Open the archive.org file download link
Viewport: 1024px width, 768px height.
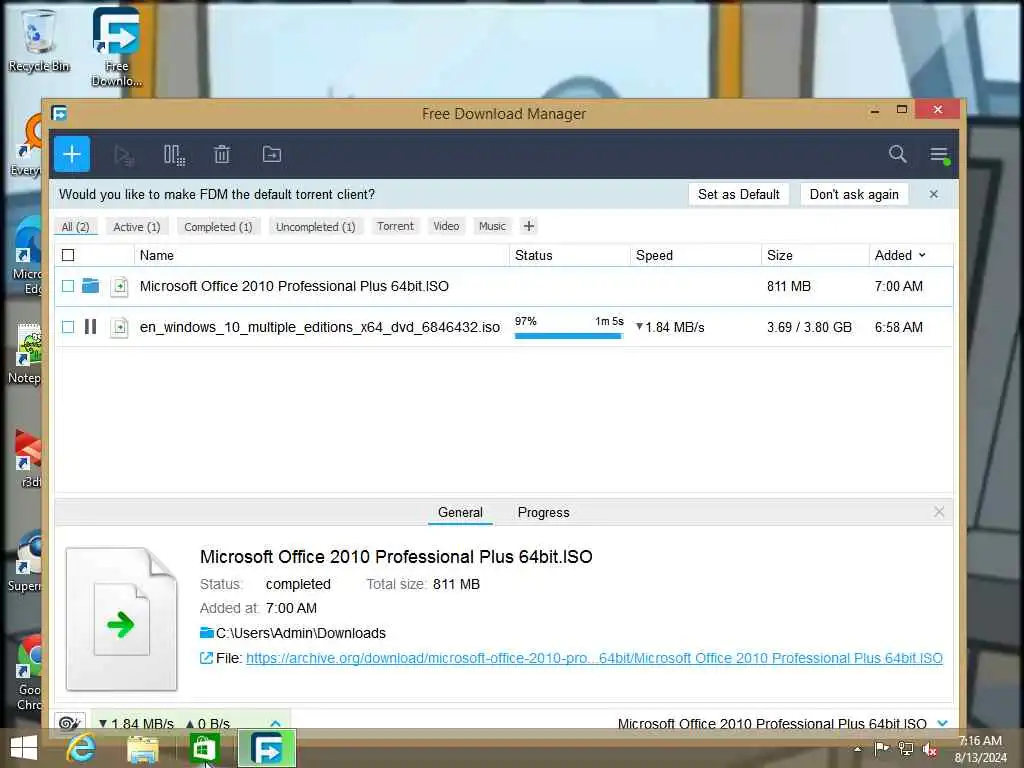point(594,658)
